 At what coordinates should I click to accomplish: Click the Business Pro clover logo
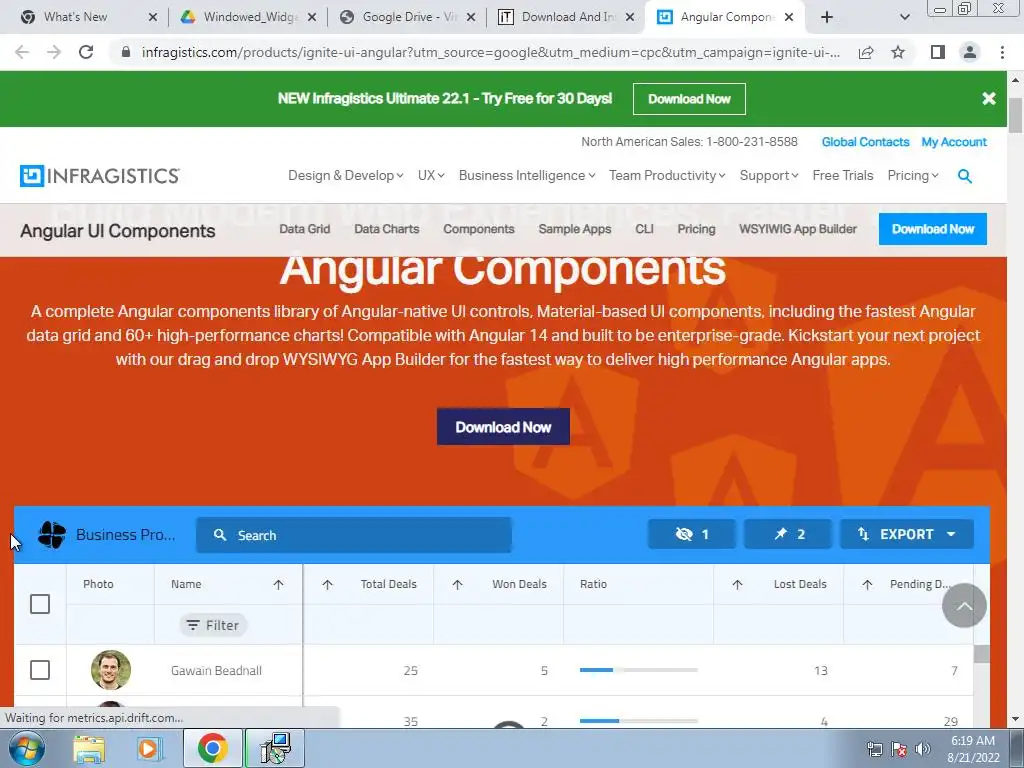coord(52,535)
